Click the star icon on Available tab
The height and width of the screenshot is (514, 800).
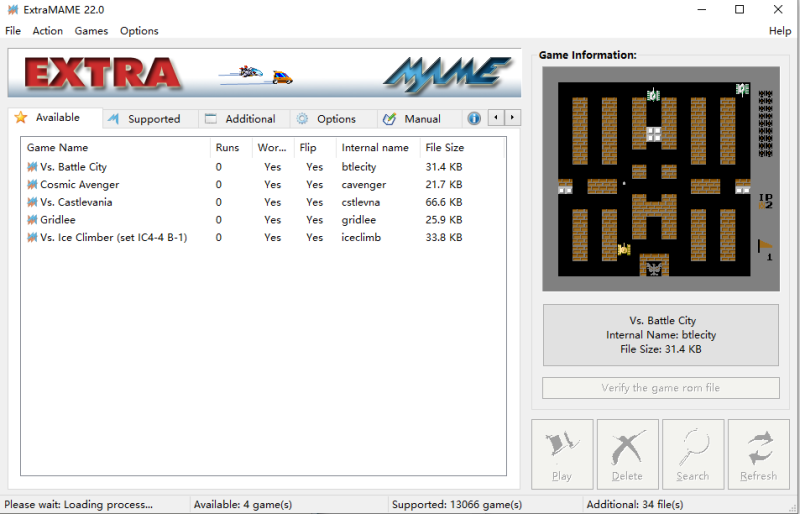coord(21,118)
